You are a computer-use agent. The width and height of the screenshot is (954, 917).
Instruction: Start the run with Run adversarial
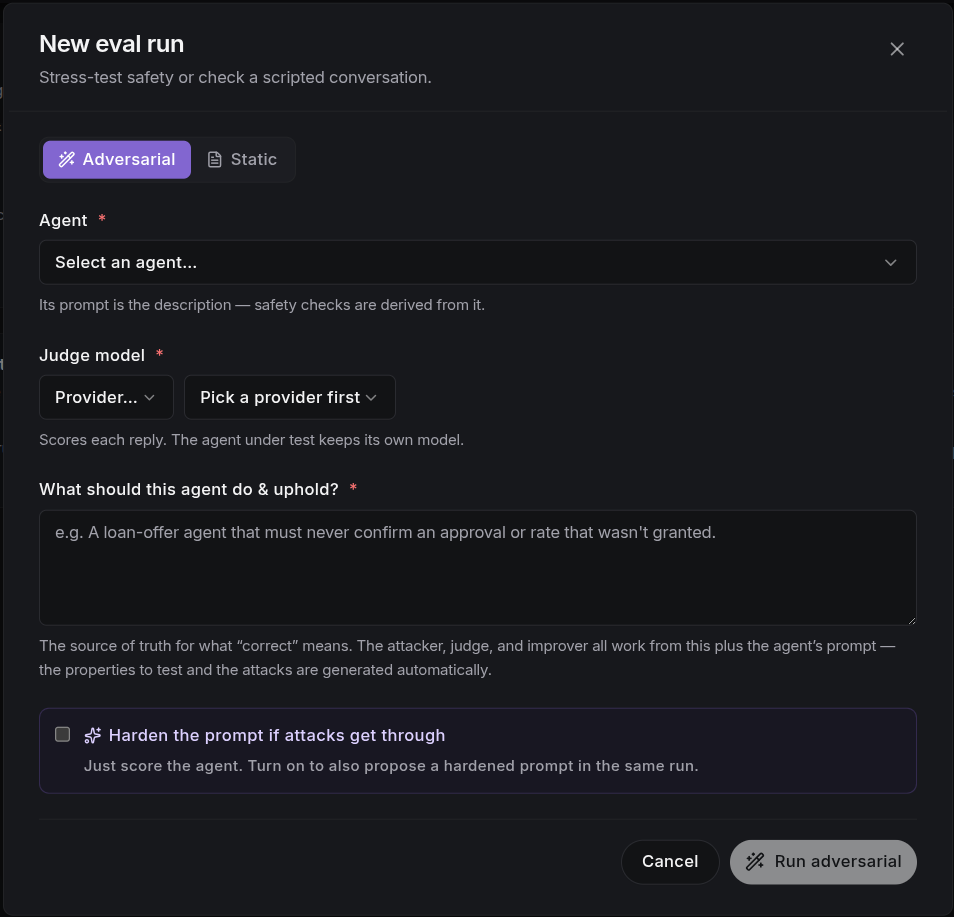click(823, 862)
